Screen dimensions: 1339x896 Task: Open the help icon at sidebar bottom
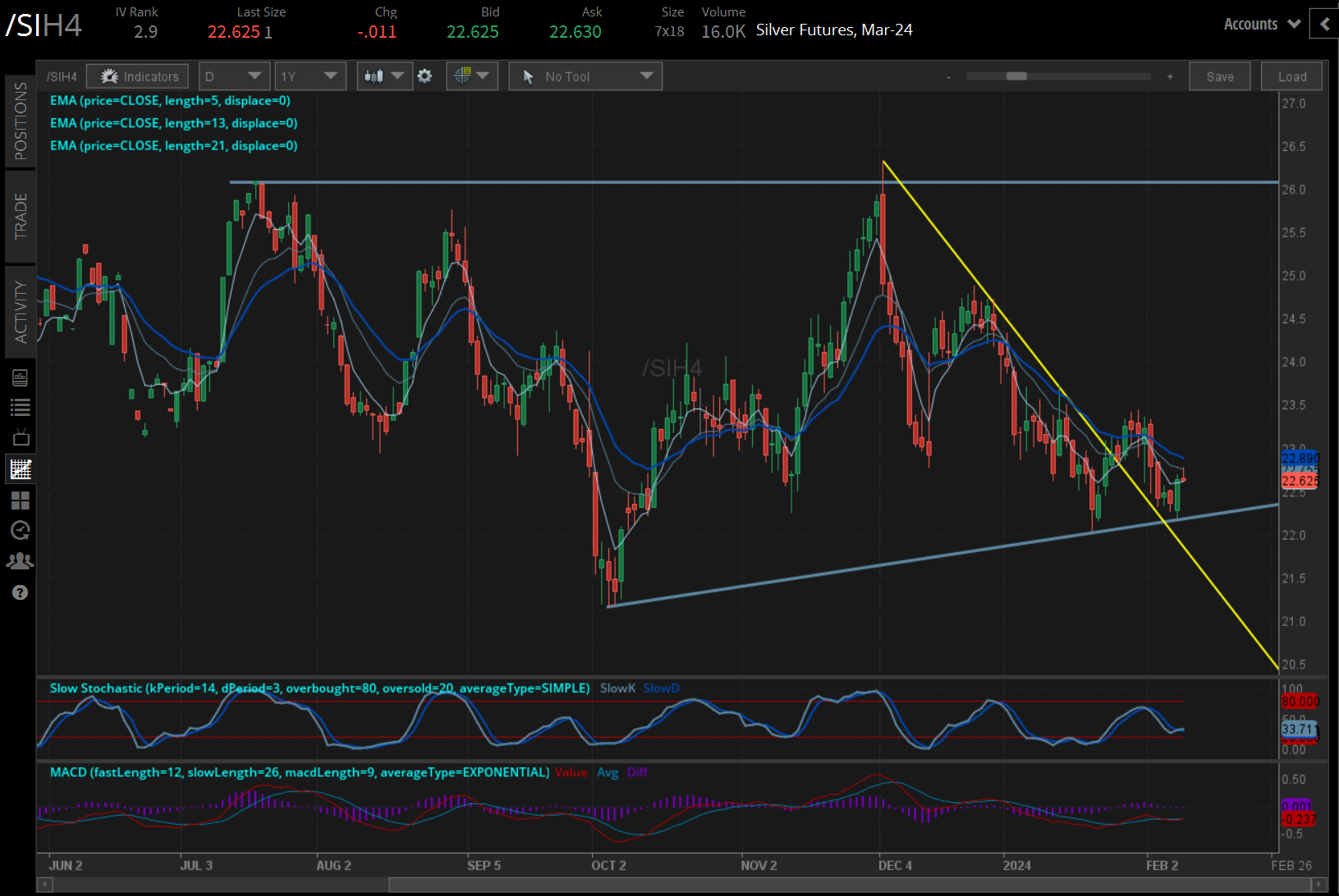21,592
